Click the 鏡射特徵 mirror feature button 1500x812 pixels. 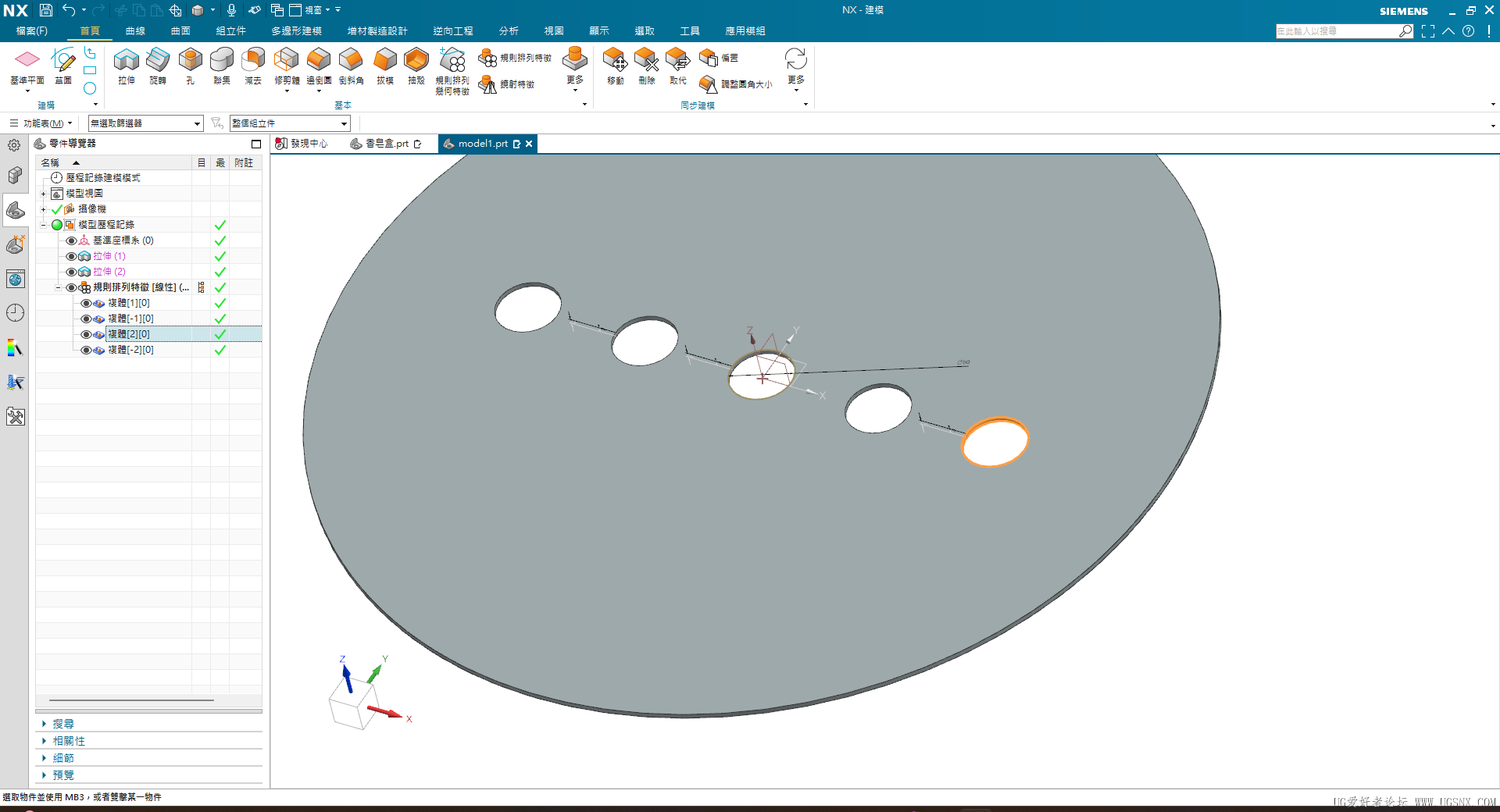coord(506,84)
